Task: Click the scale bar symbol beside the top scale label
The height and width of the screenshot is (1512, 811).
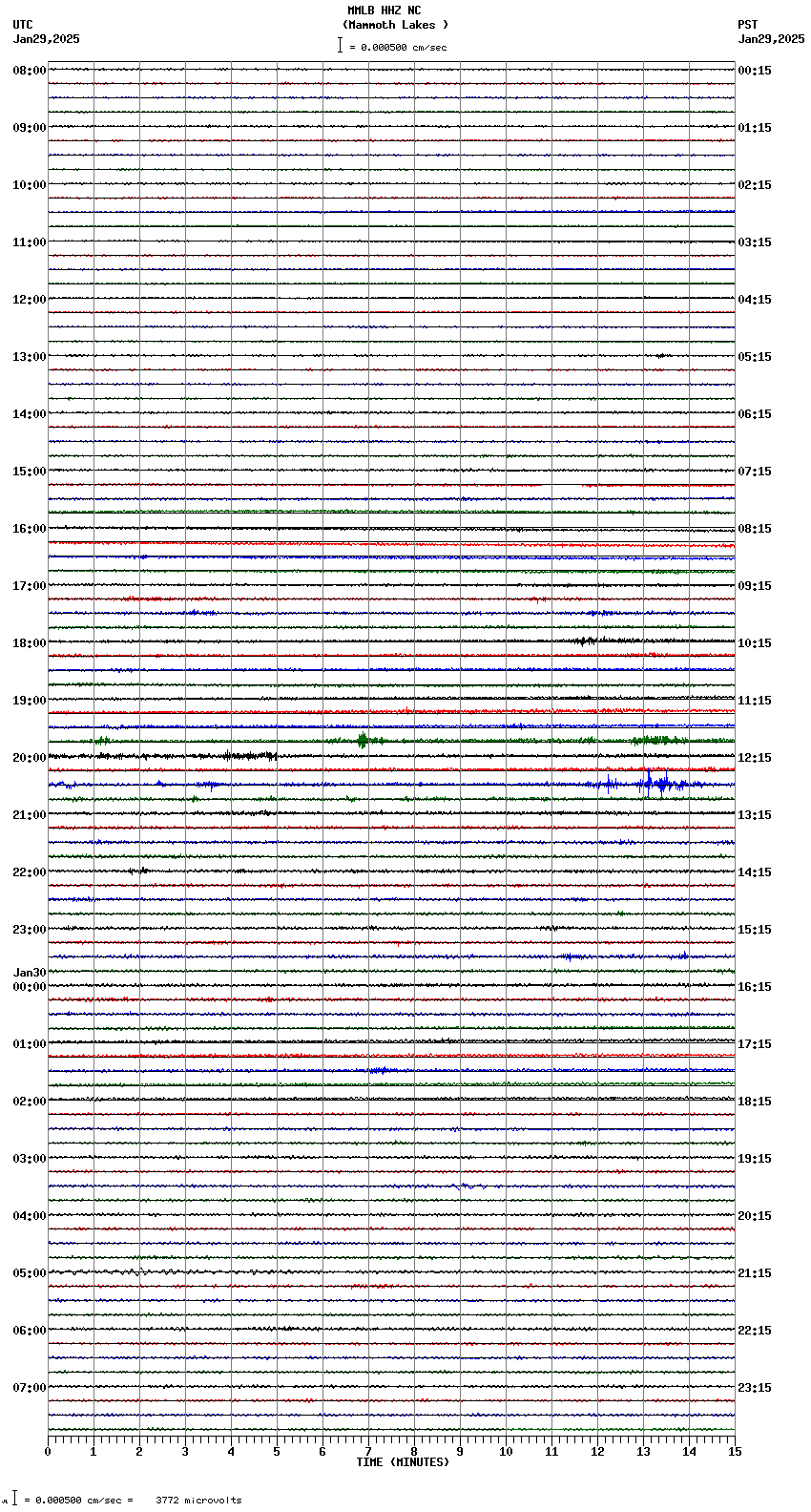Action: 340,45
